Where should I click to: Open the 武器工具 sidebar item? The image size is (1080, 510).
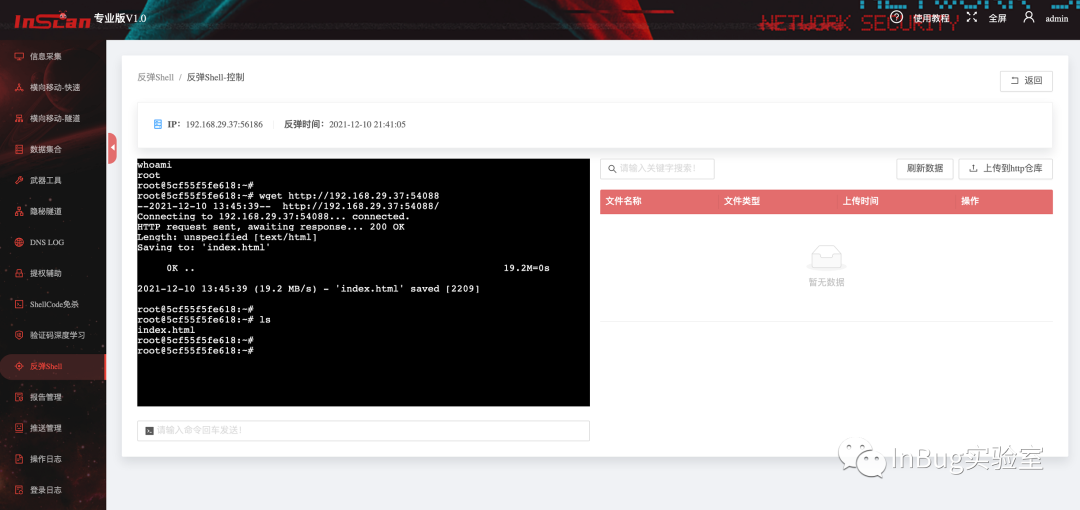[52, 181]
